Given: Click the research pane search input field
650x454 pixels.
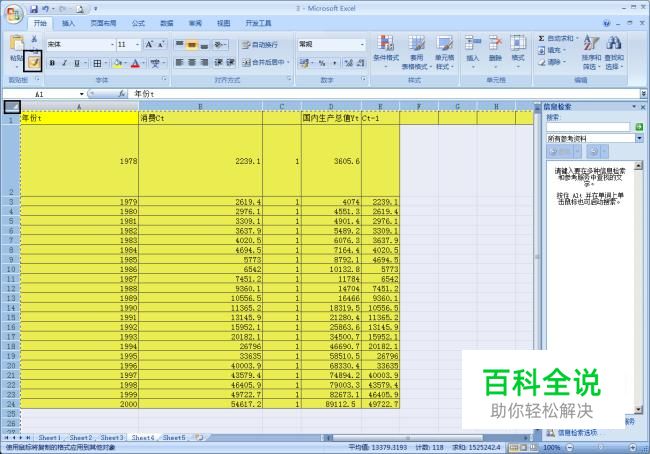Looking at the screenshot, I should pyautogui.click(x=588, y=127).
